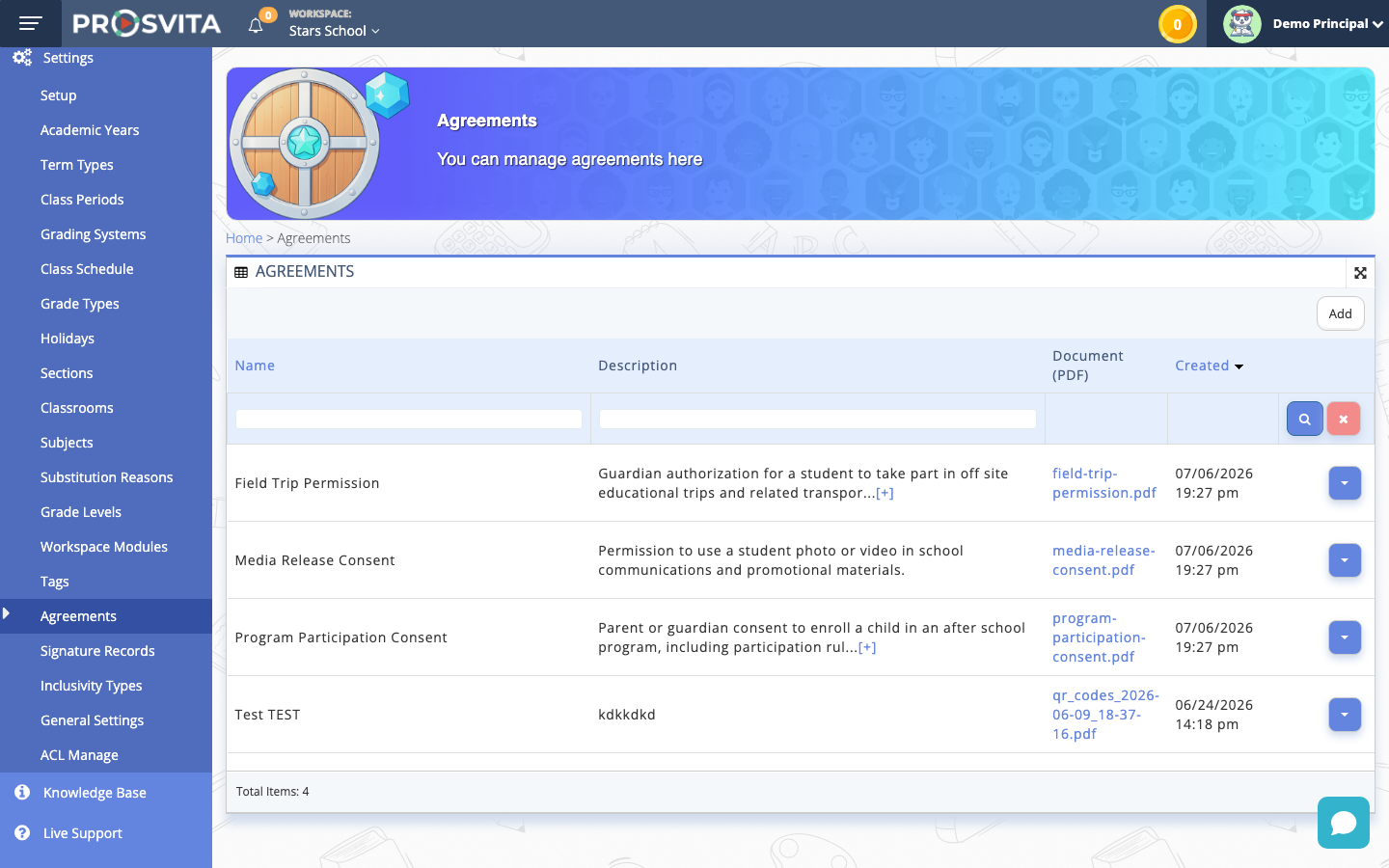Click the Prosvita logo
1389x868 pixels.
pyautogui.click(x=147, y=23)
